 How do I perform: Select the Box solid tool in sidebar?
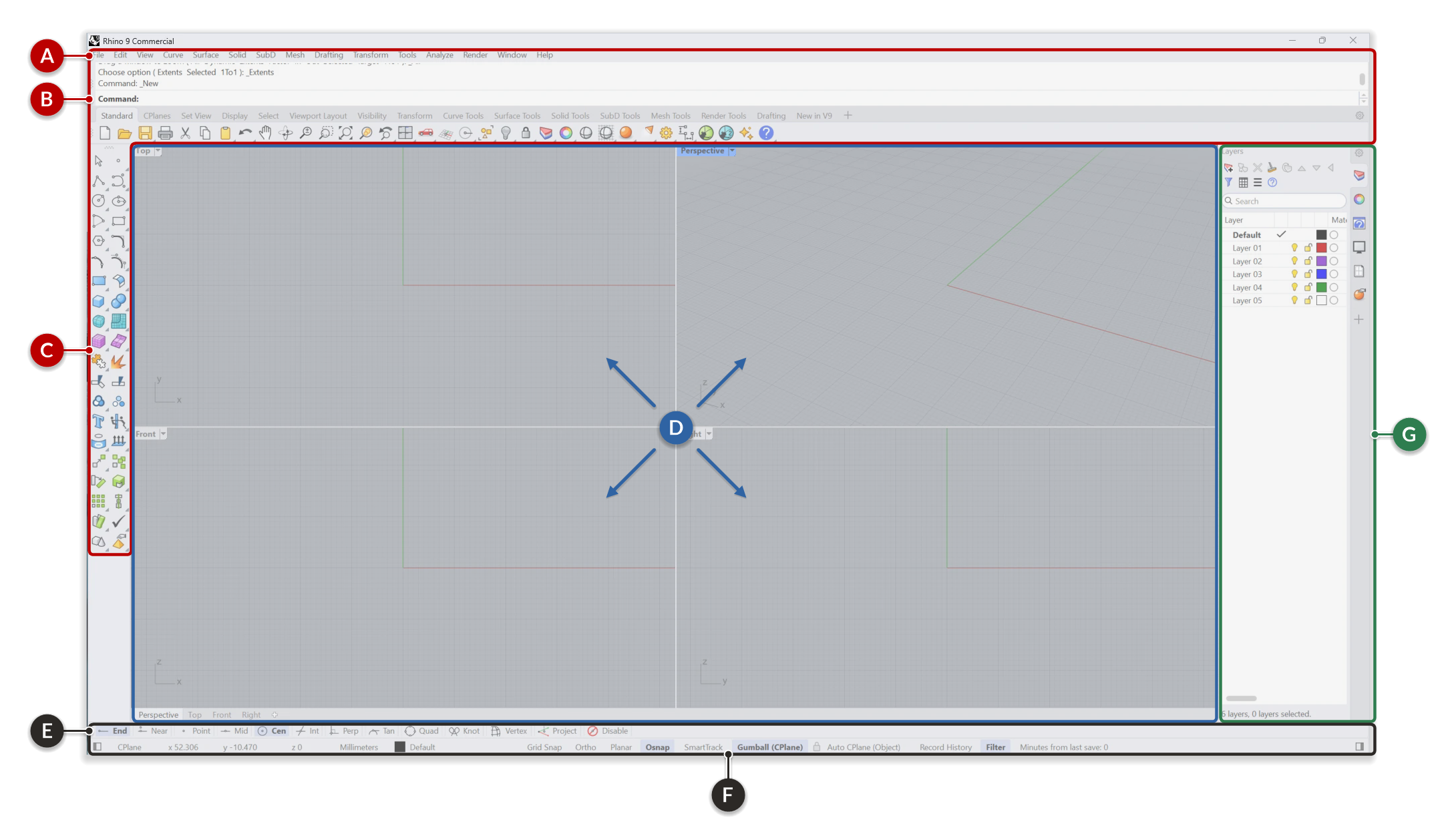pos(98,301)
